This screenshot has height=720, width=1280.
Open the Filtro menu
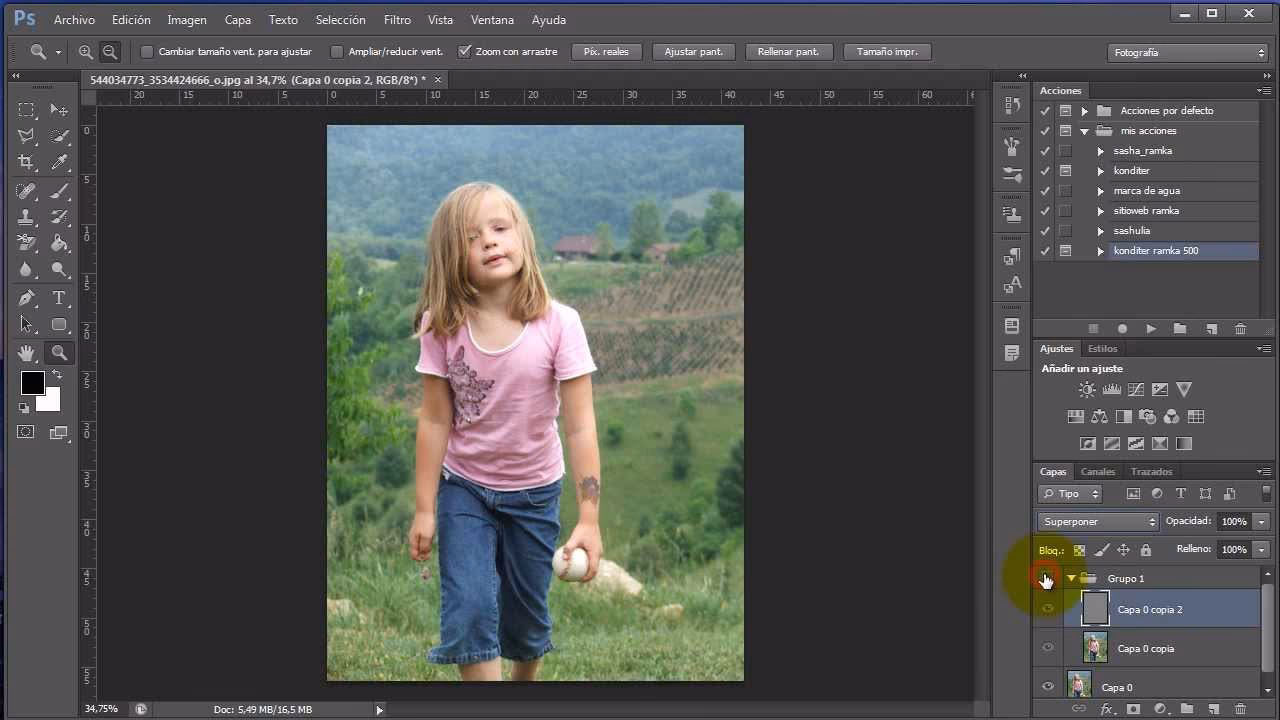coord(397,19)
